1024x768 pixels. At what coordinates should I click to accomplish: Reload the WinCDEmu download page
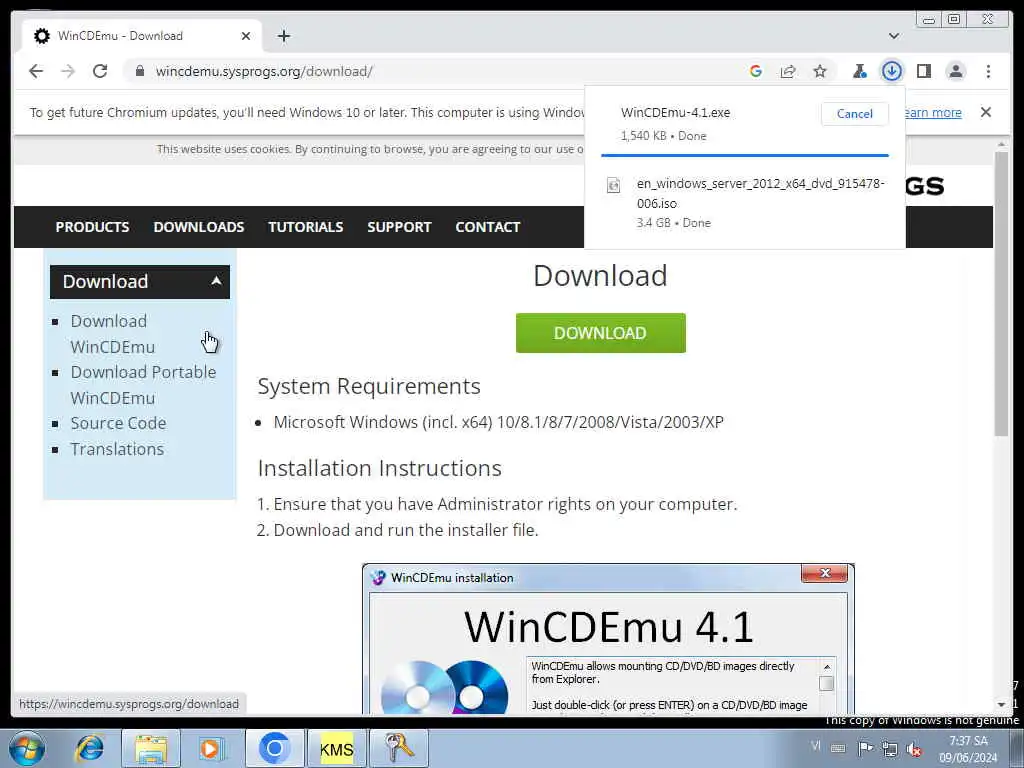[100, 71]
